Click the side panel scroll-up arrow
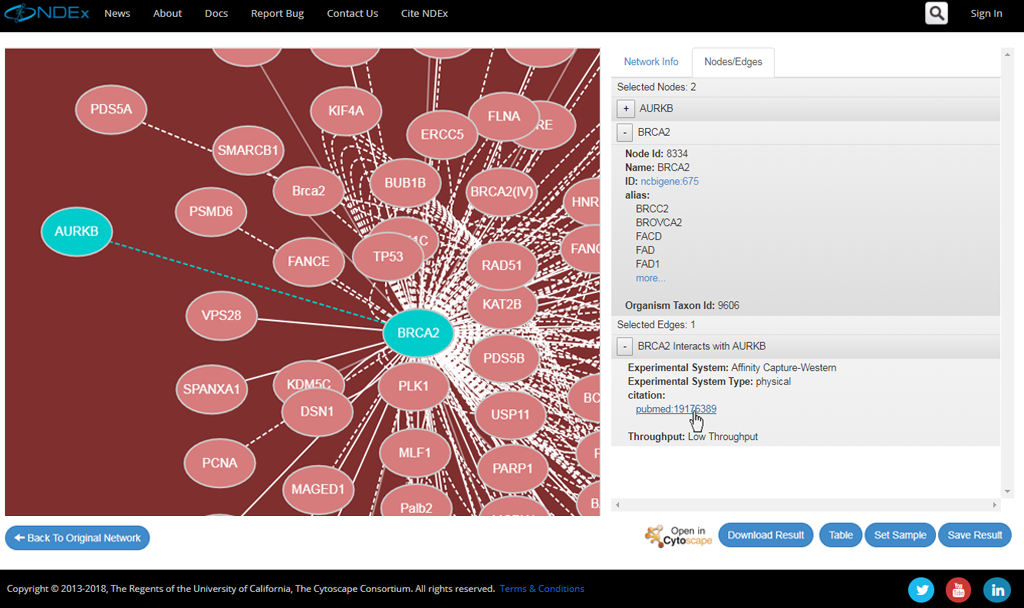The width and height of the screenshot is (1024, 608). tap(1007, 55)
